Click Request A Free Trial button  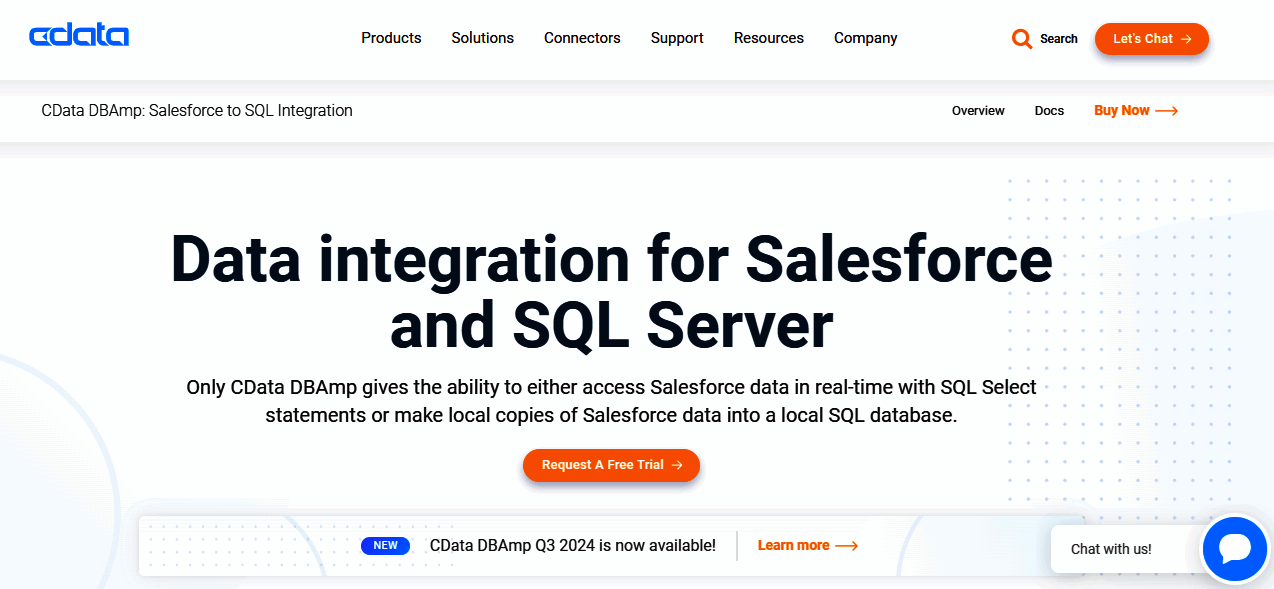point(611,465)
